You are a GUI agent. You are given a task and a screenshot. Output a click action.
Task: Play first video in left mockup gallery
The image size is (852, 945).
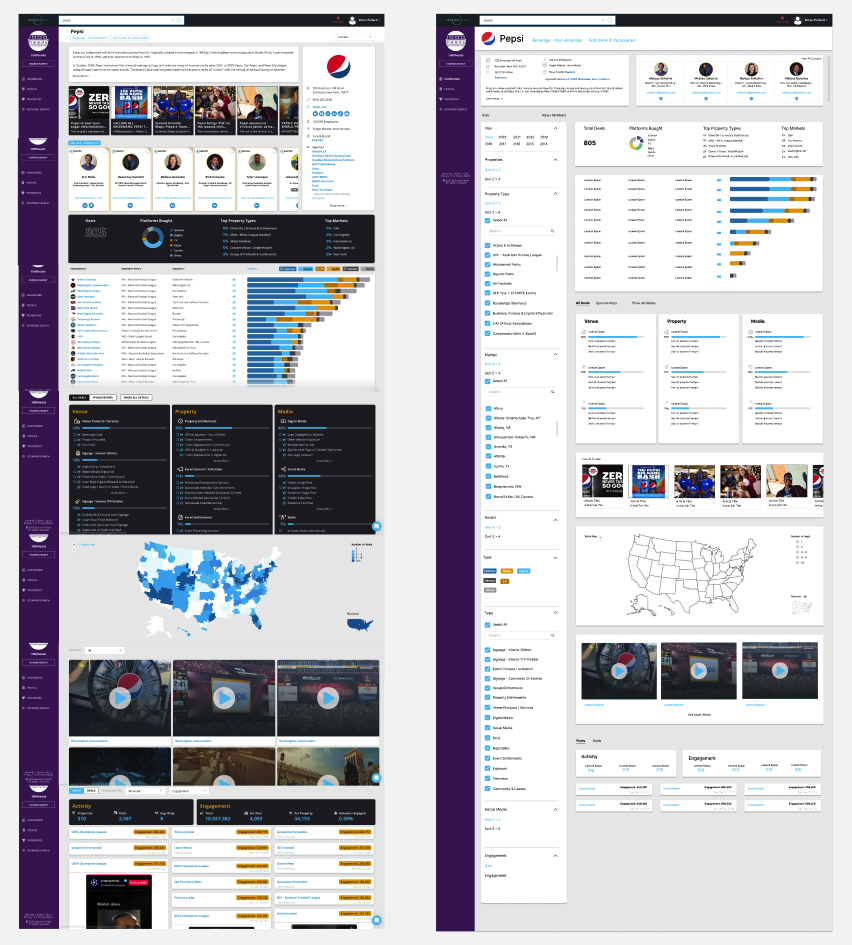pos(119,698)
